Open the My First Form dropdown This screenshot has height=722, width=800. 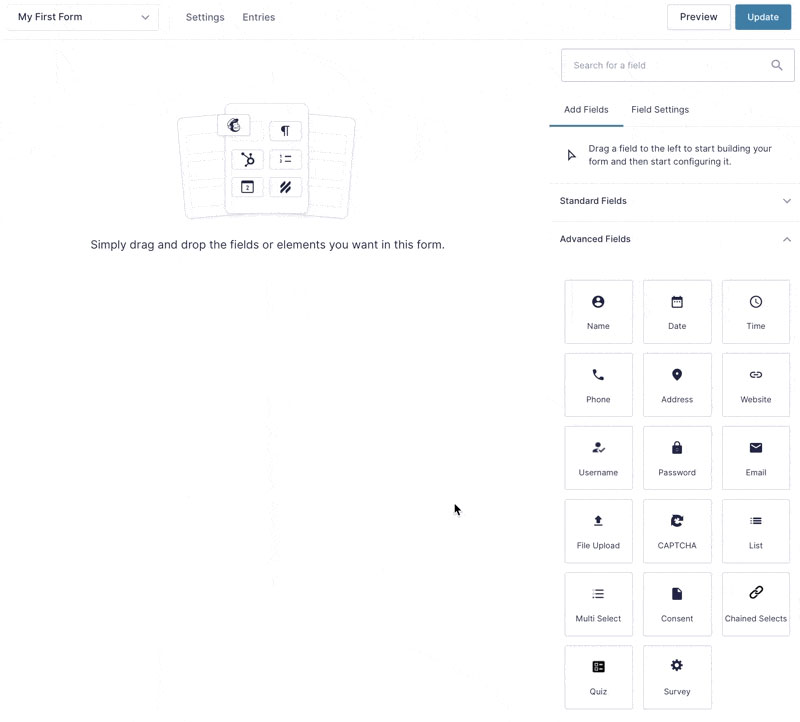pyautogui.click(x=83, y=17)
